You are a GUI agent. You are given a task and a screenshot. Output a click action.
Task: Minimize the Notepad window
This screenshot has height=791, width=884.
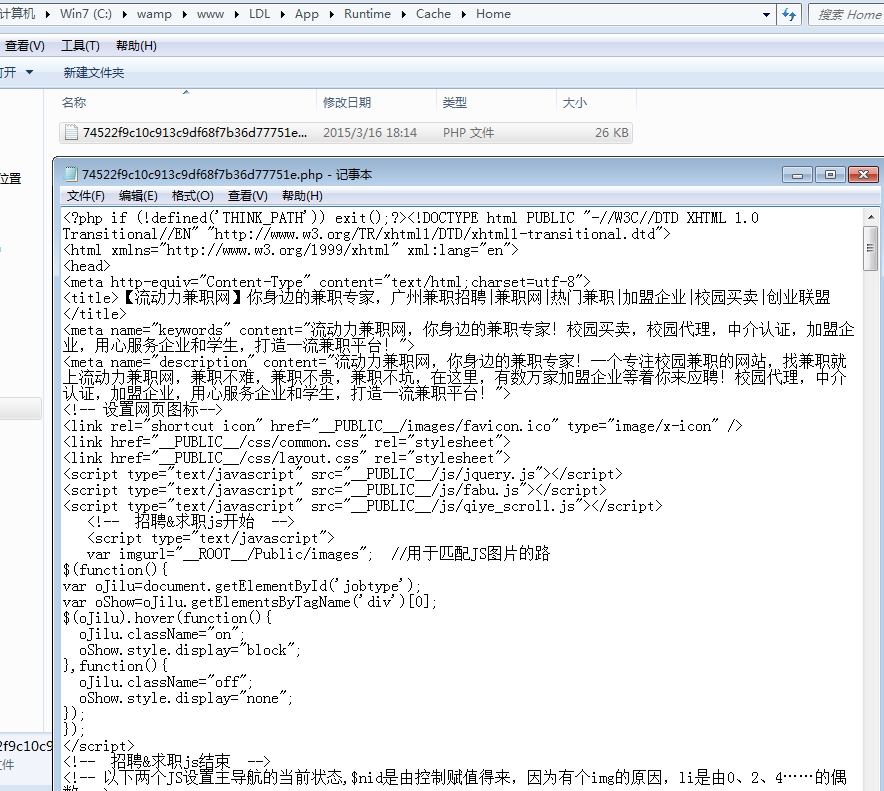pos(797,175)
